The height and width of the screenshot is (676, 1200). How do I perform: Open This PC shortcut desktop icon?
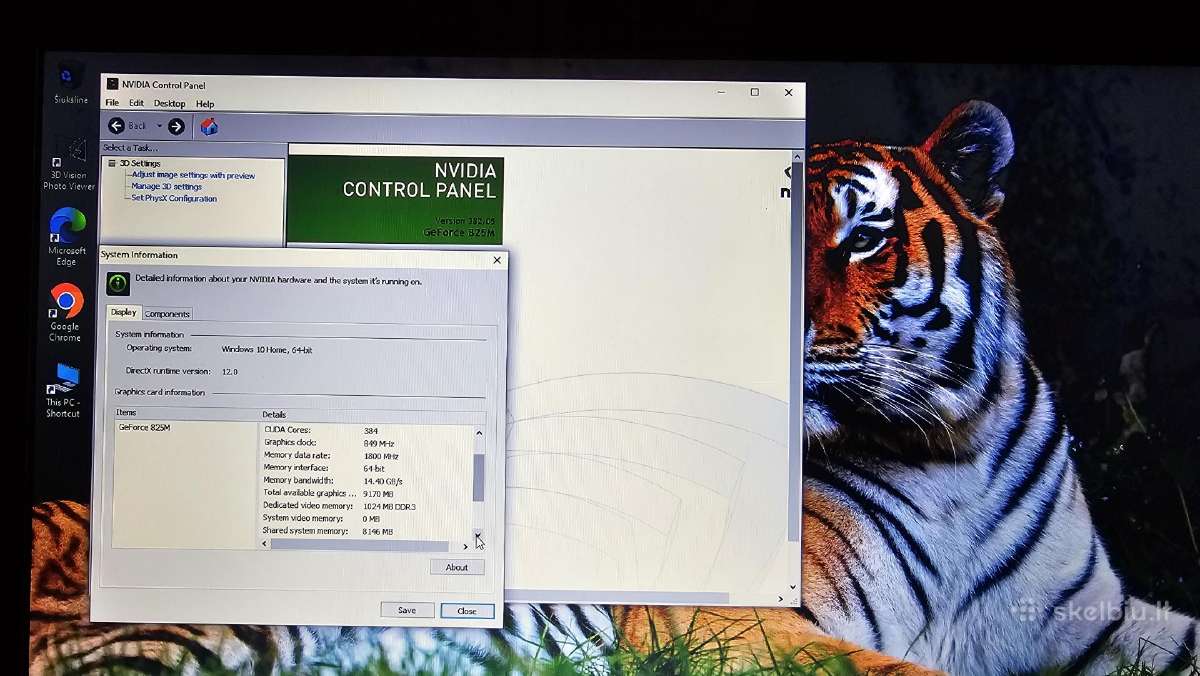coord(64,390)
